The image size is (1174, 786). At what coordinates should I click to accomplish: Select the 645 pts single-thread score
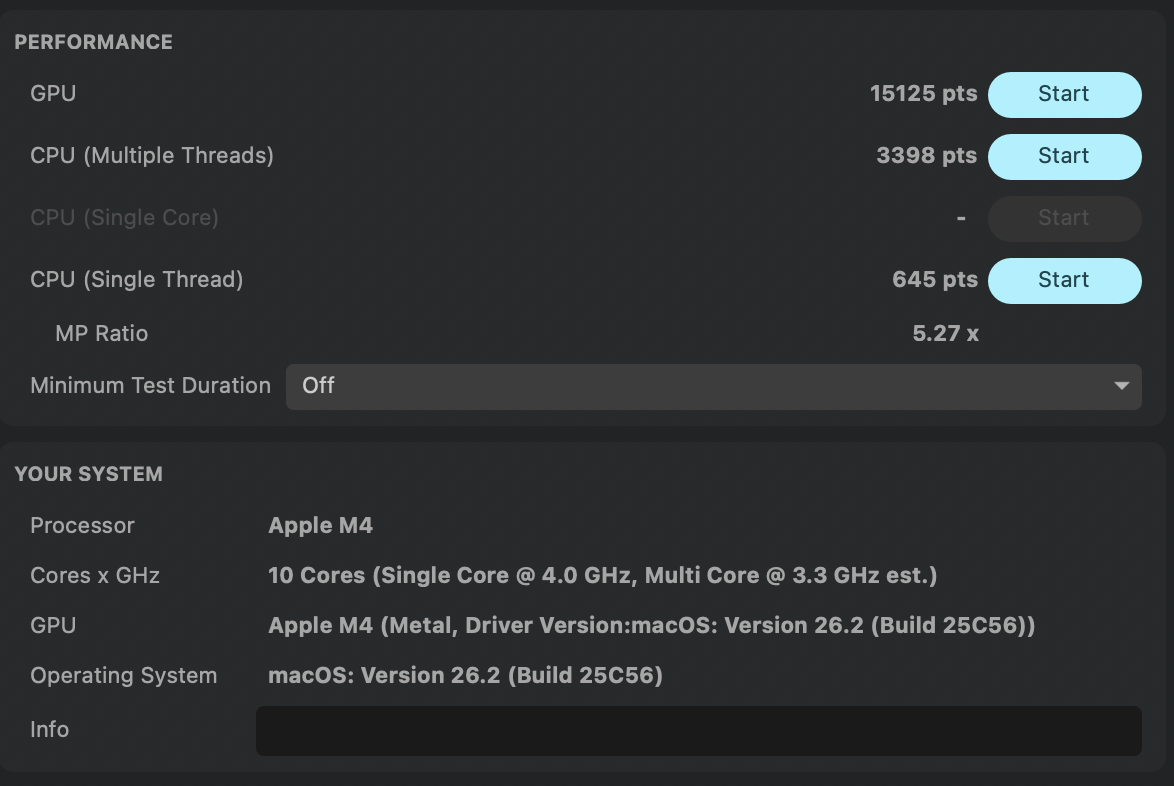[934, 280]
